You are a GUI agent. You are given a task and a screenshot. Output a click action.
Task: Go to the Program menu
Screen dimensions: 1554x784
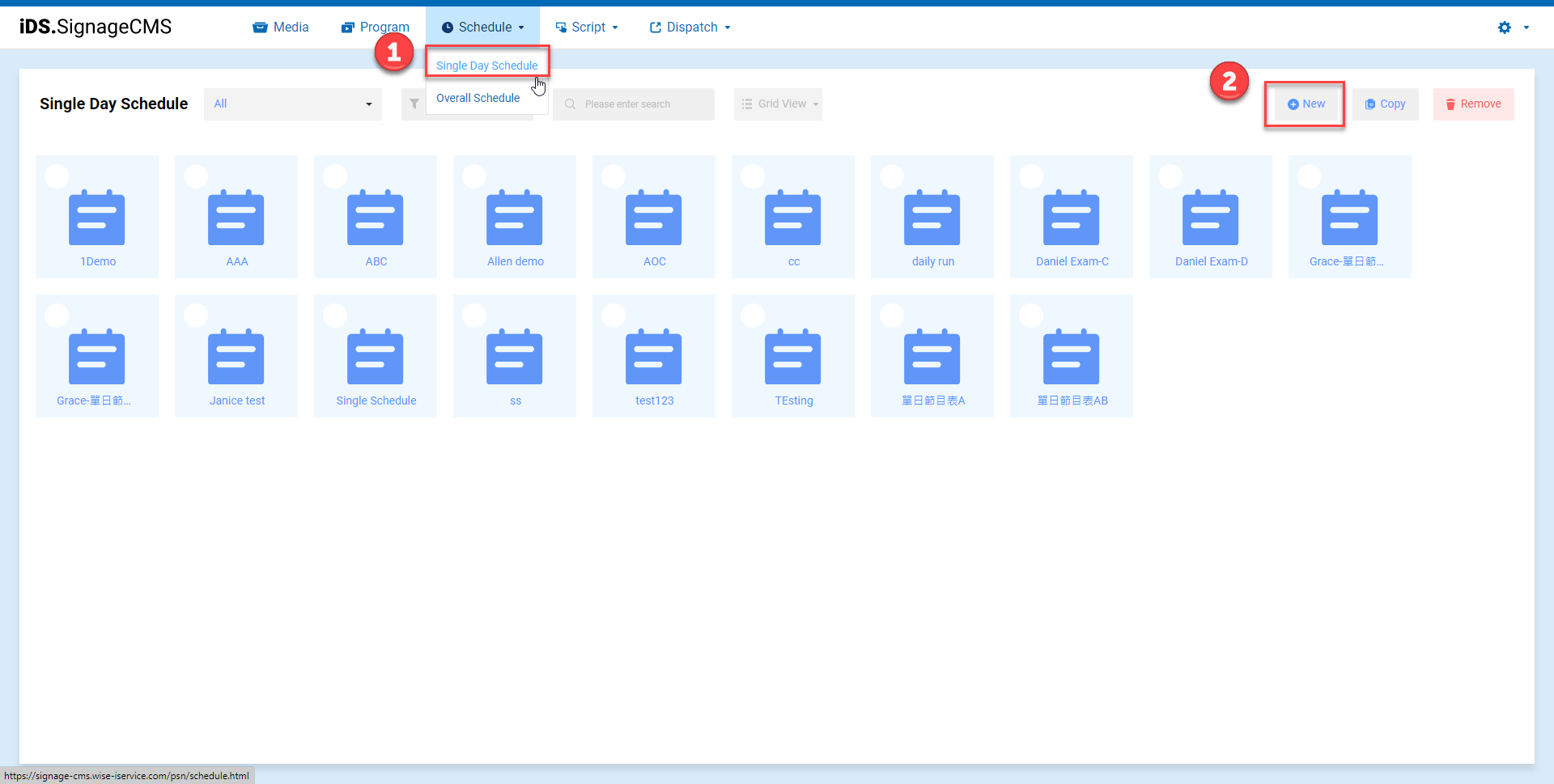pyautogui.click(x=376, y=28)
